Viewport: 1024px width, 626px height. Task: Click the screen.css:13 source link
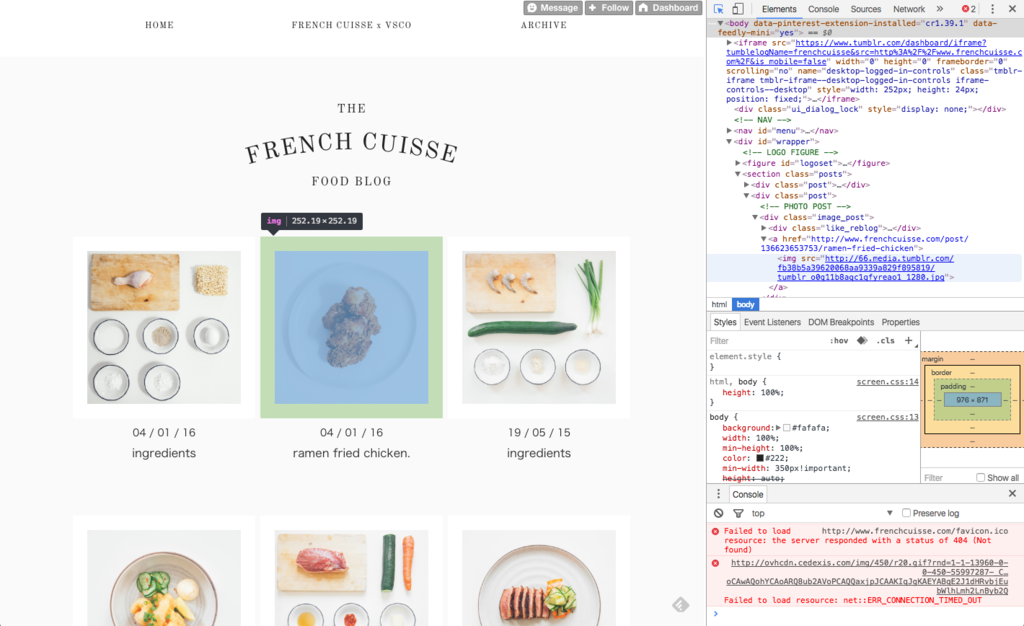pos(888,417)
